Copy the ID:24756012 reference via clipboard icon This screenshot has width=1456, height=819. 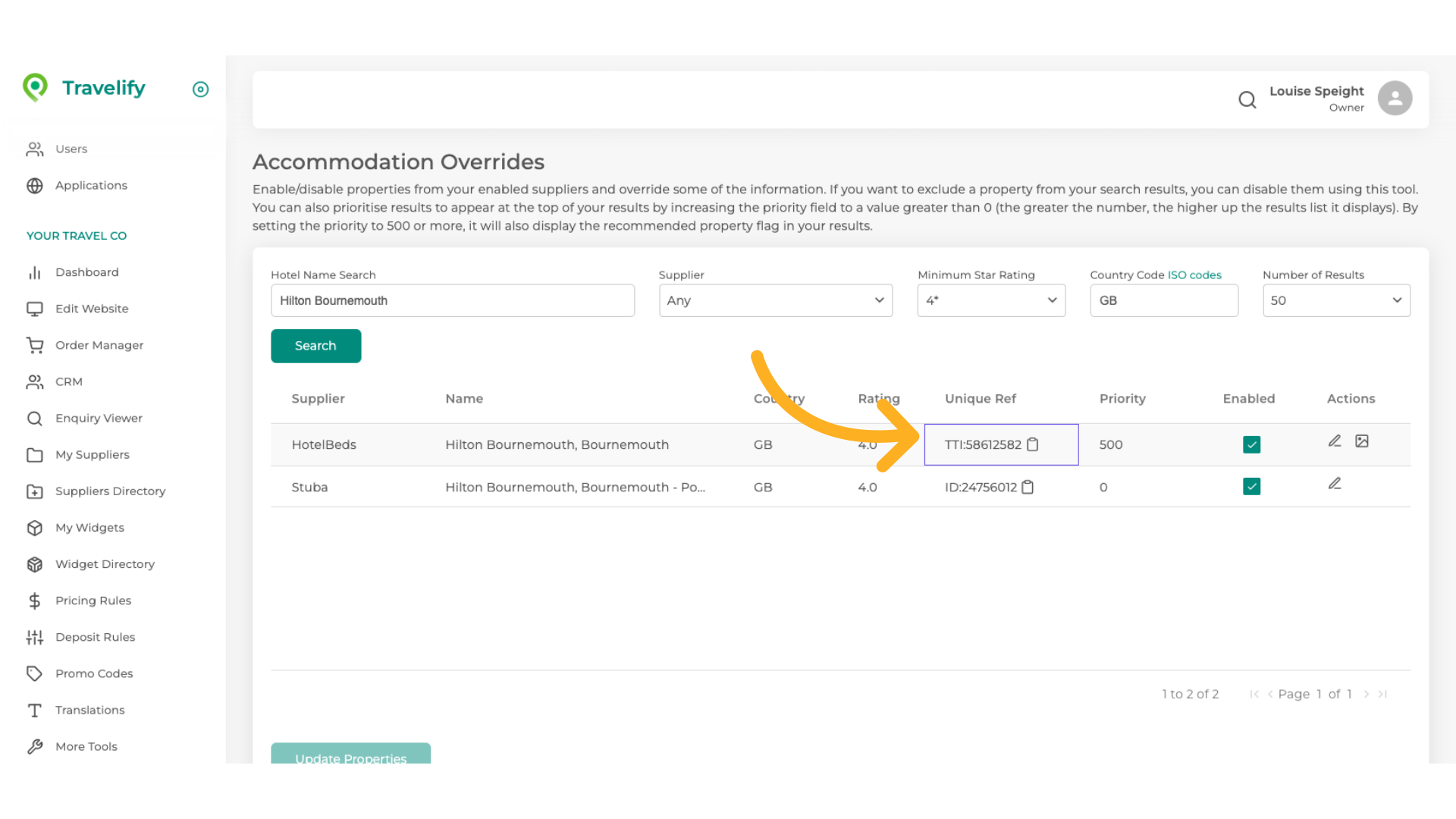click(1028, 487)
